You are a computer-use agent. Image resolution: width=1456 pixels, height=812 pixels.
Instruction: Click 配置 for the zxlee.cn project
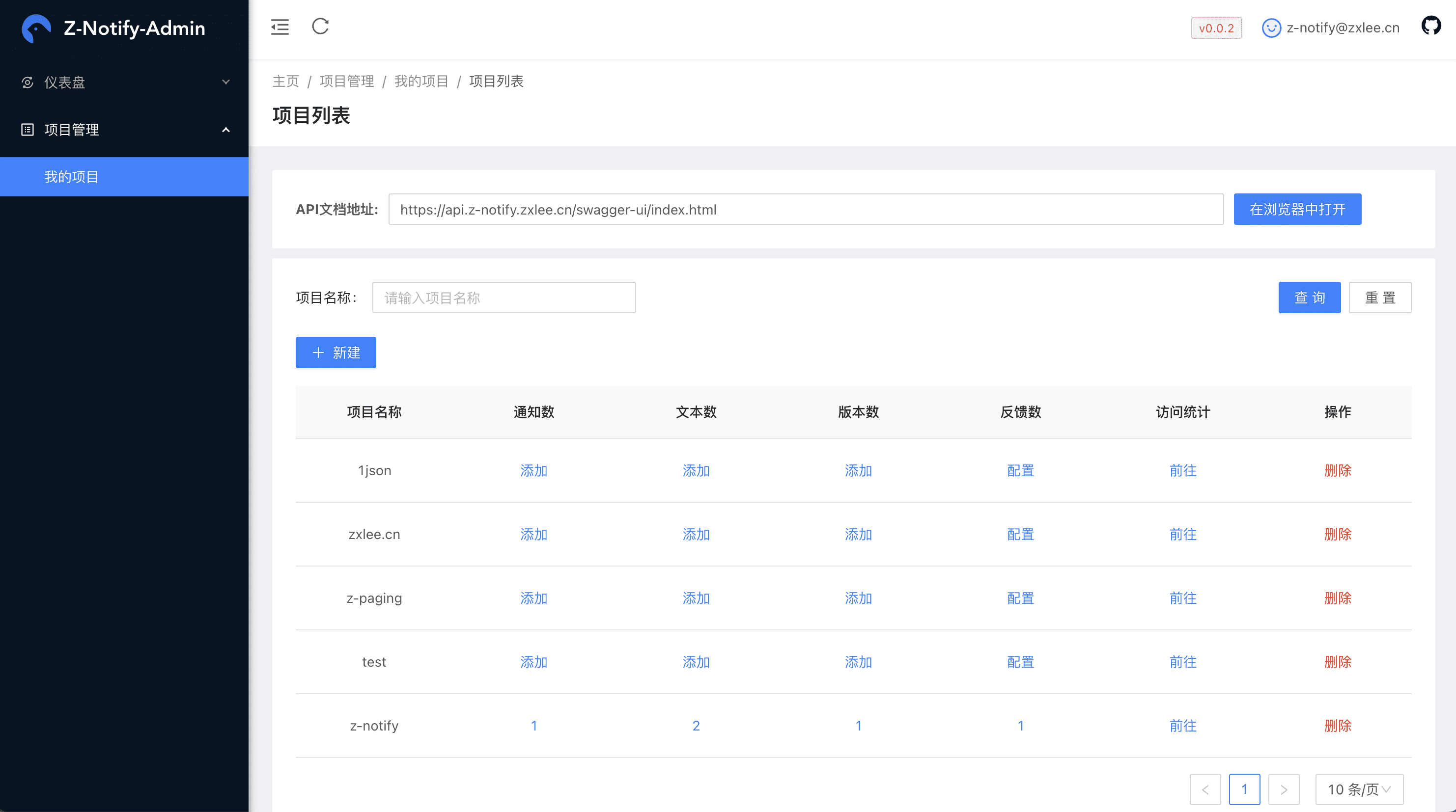(1021, 535)
